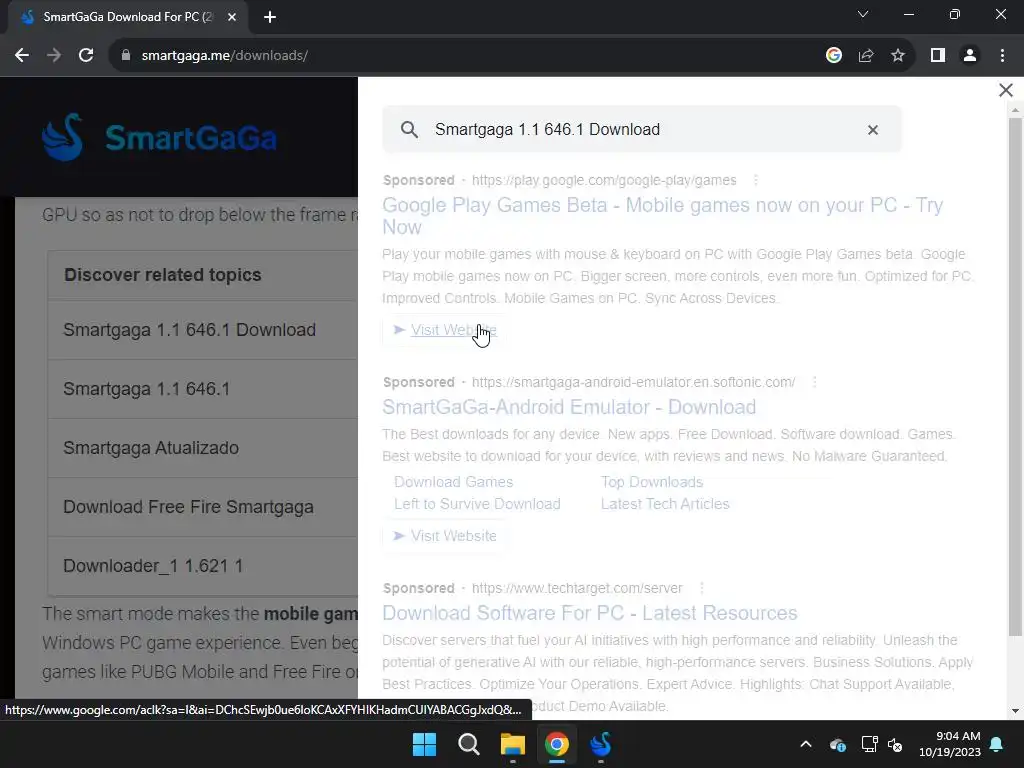Viewport: 1024px width, 768px height.
Task: Share this page icon
Action: [866, 56]
